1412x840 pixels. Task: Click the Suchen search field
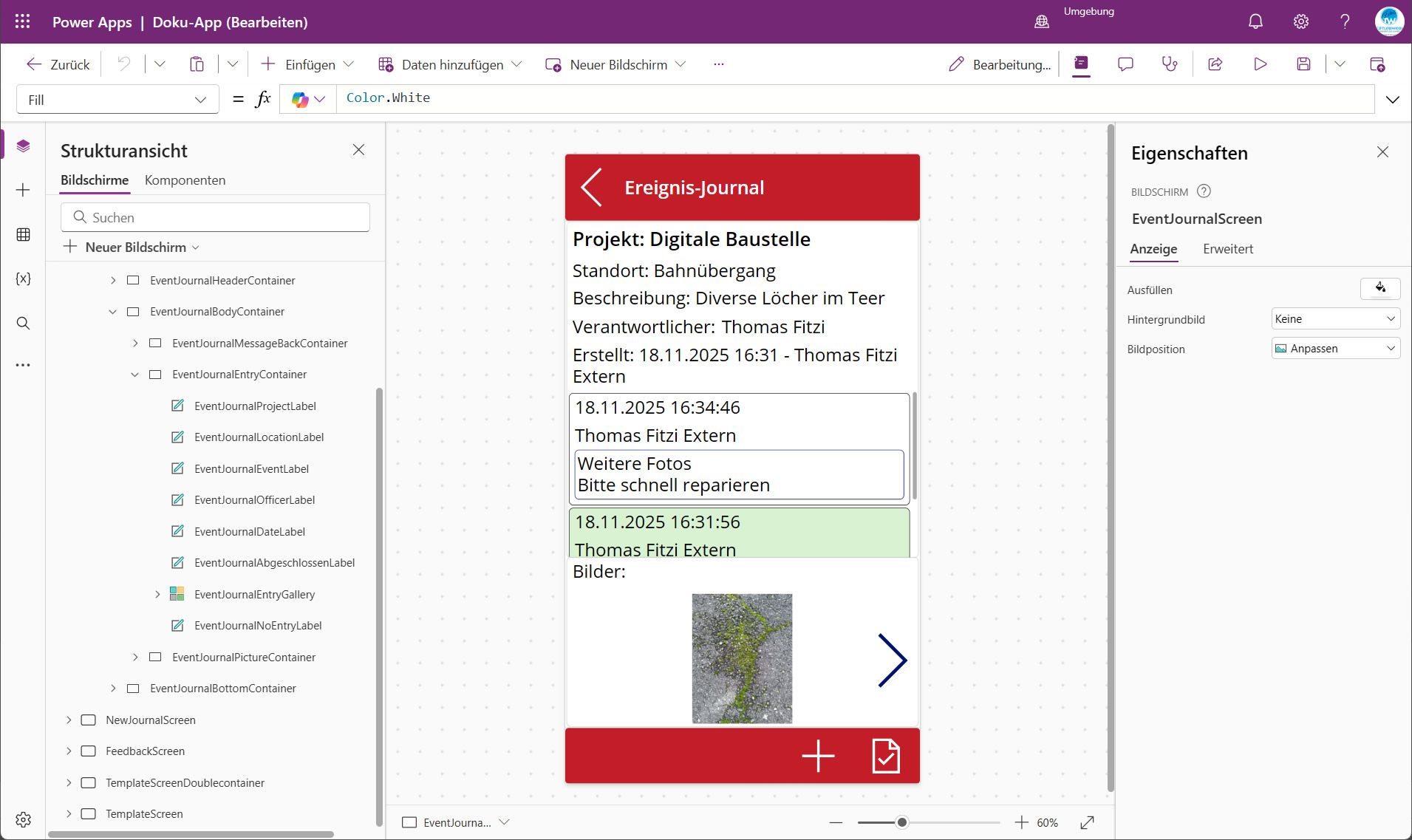coord(215,217)
